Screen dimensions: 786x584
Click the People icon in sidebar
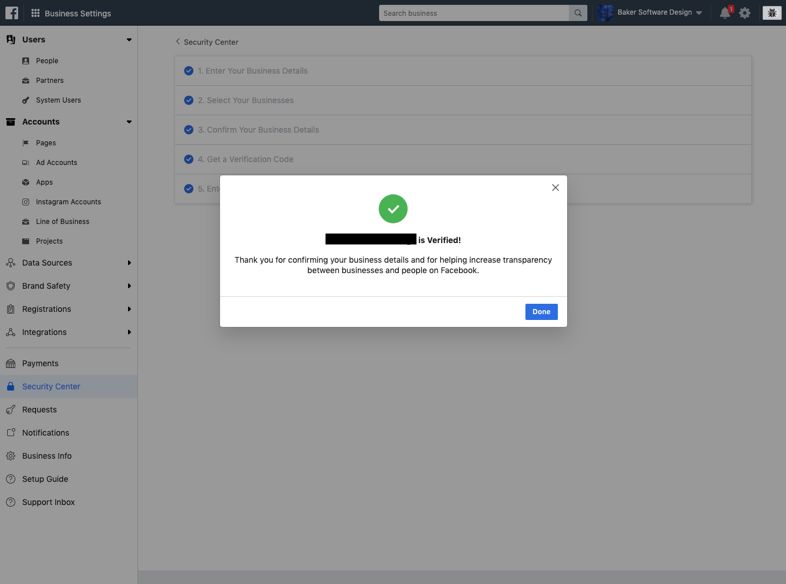pyautogui.click(x=26, y=61)
